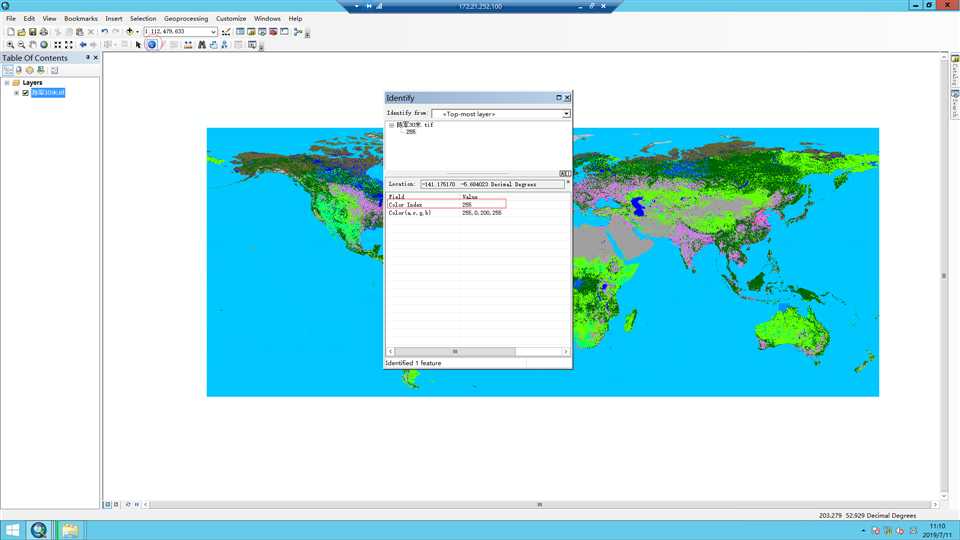Open the Edit menu

coord(29,18)
